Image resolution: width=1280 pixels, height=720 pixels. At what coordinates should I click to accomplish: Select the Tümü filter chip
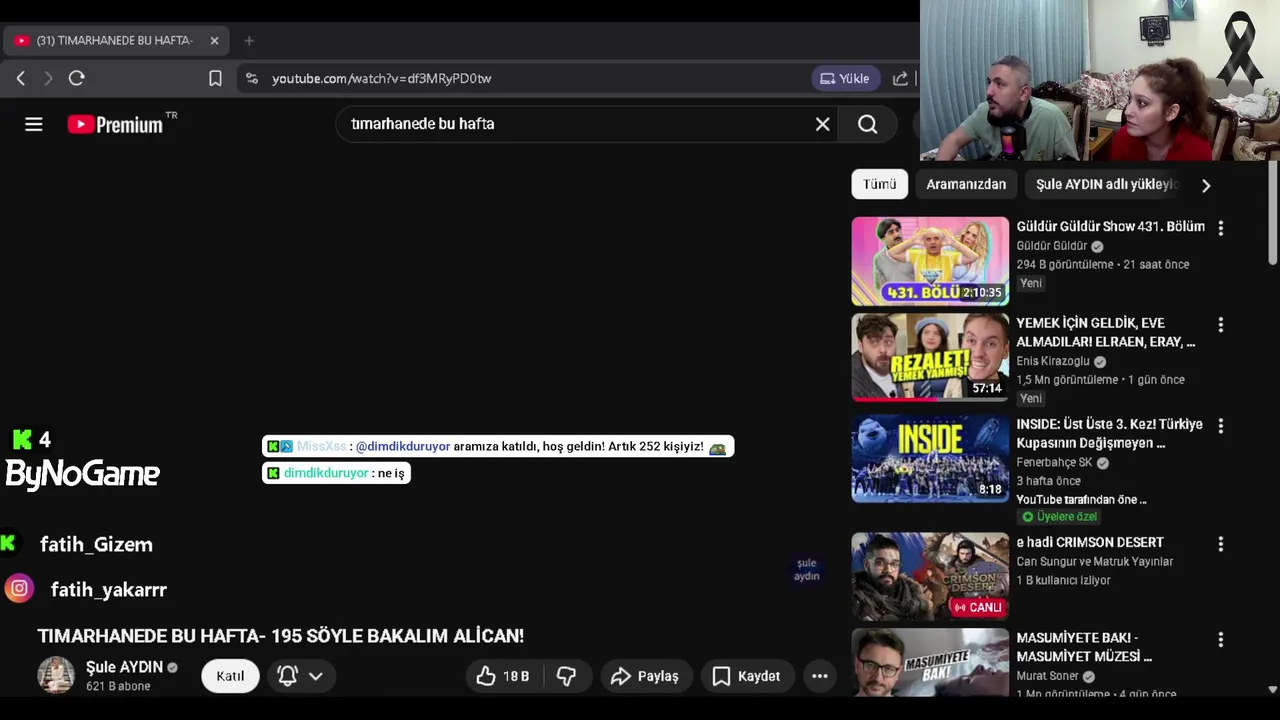[x=880, y=184]
